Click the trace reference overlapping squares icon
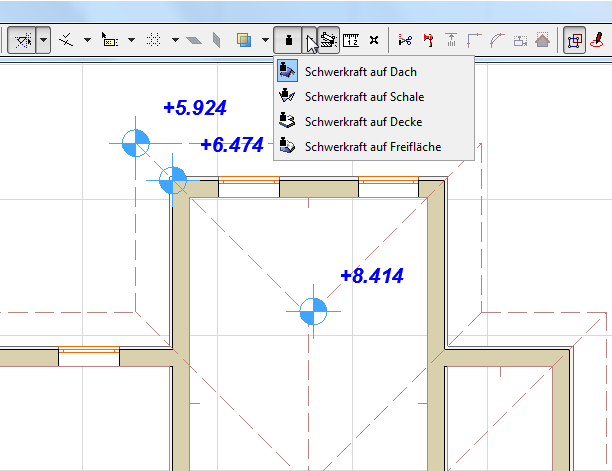Image resolution: width=612 pixels, height=471 pixels. point(244,40)
